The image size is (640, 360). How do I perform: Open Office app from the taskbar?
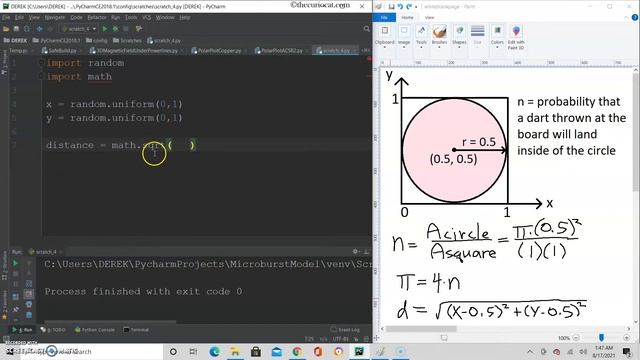318,351
